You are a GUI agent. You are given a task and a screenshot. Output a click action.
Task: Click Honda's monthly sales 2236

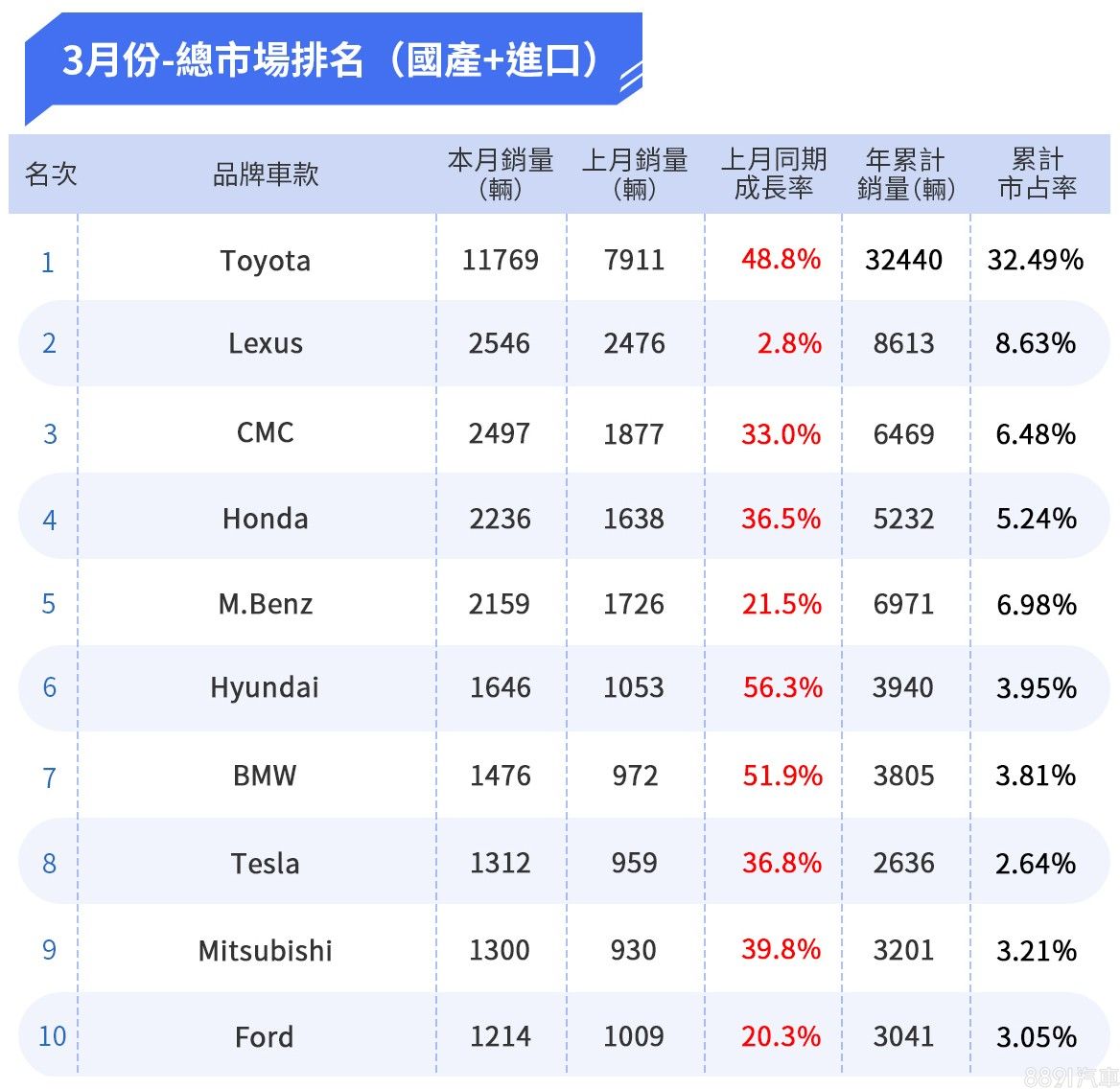click(500, 519)
